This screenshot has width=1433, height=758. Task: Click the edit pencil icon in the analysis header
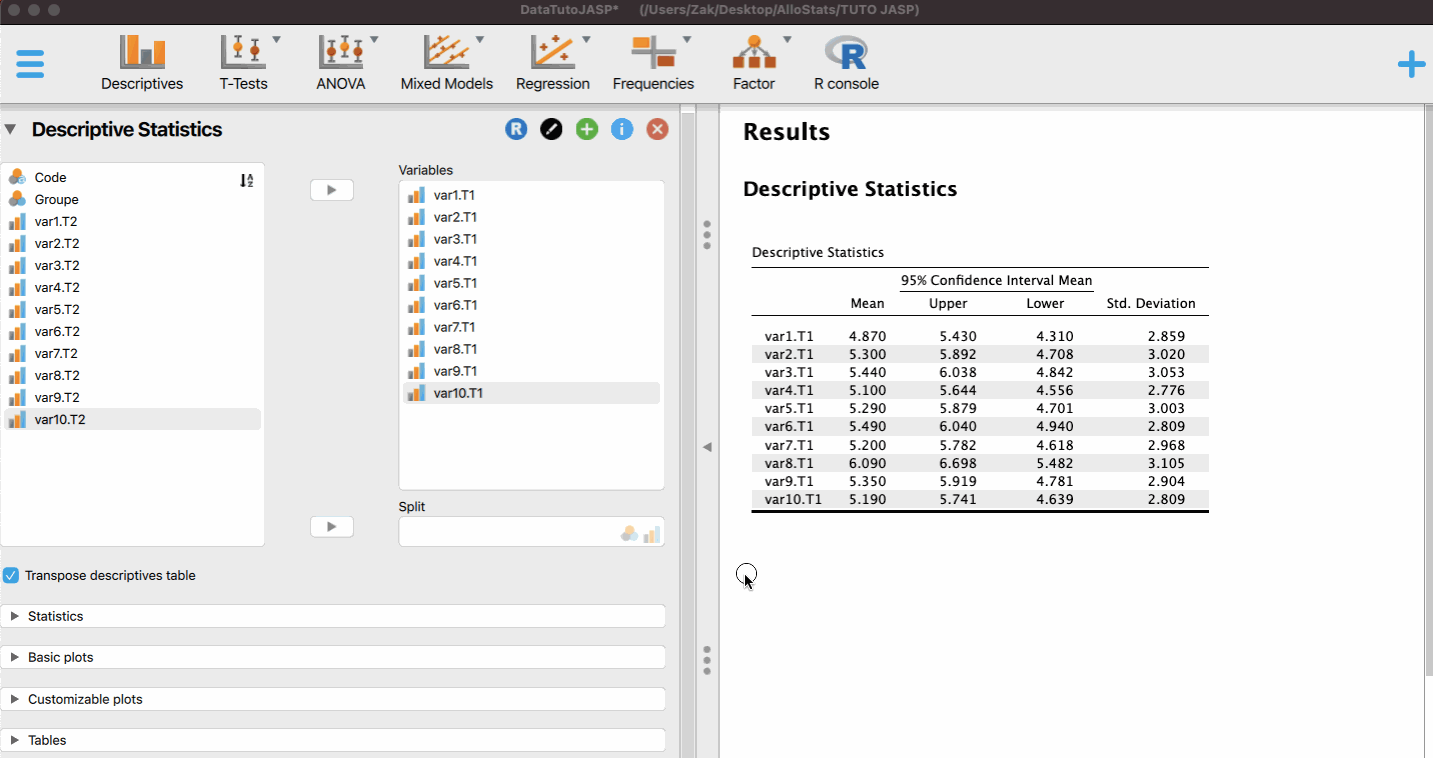[x=551, y=129]
